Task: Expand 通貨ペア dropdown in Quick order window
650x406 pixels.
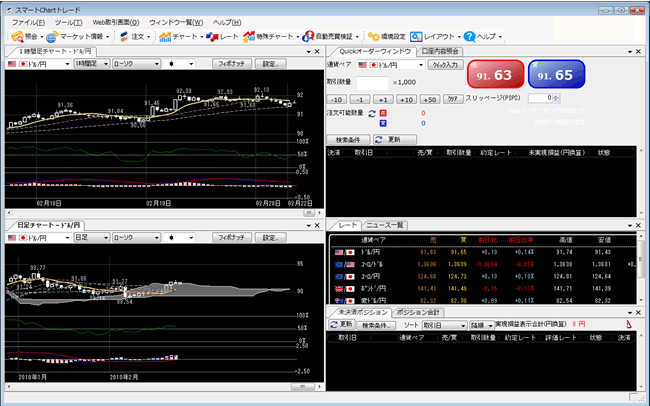Action: point(421,65)
